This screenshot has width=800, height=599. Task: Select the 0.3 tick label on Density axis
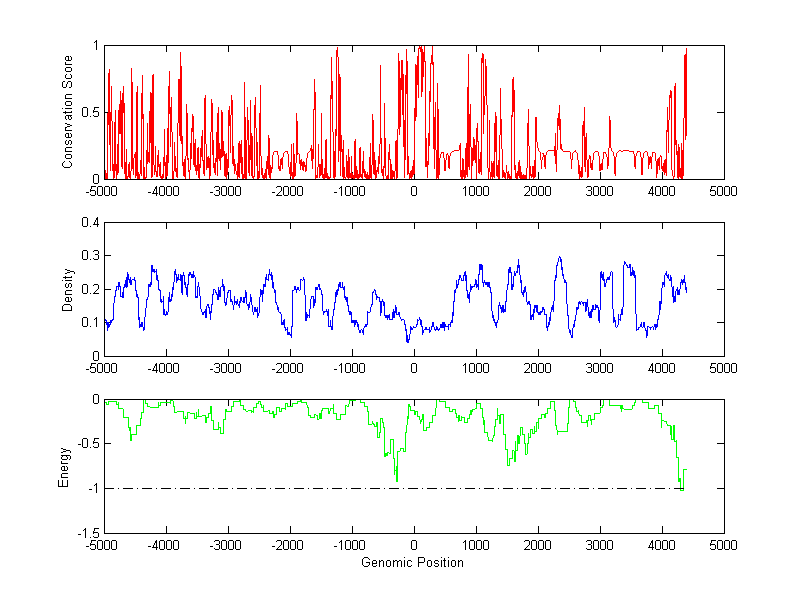[89, 256]
